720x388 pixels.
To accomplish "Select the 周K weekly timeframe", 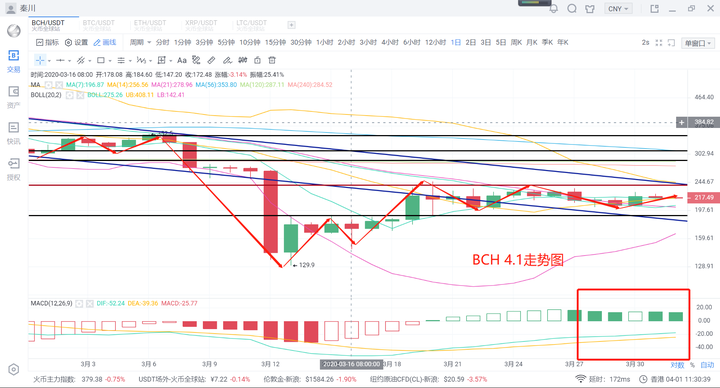I will 516,42.
